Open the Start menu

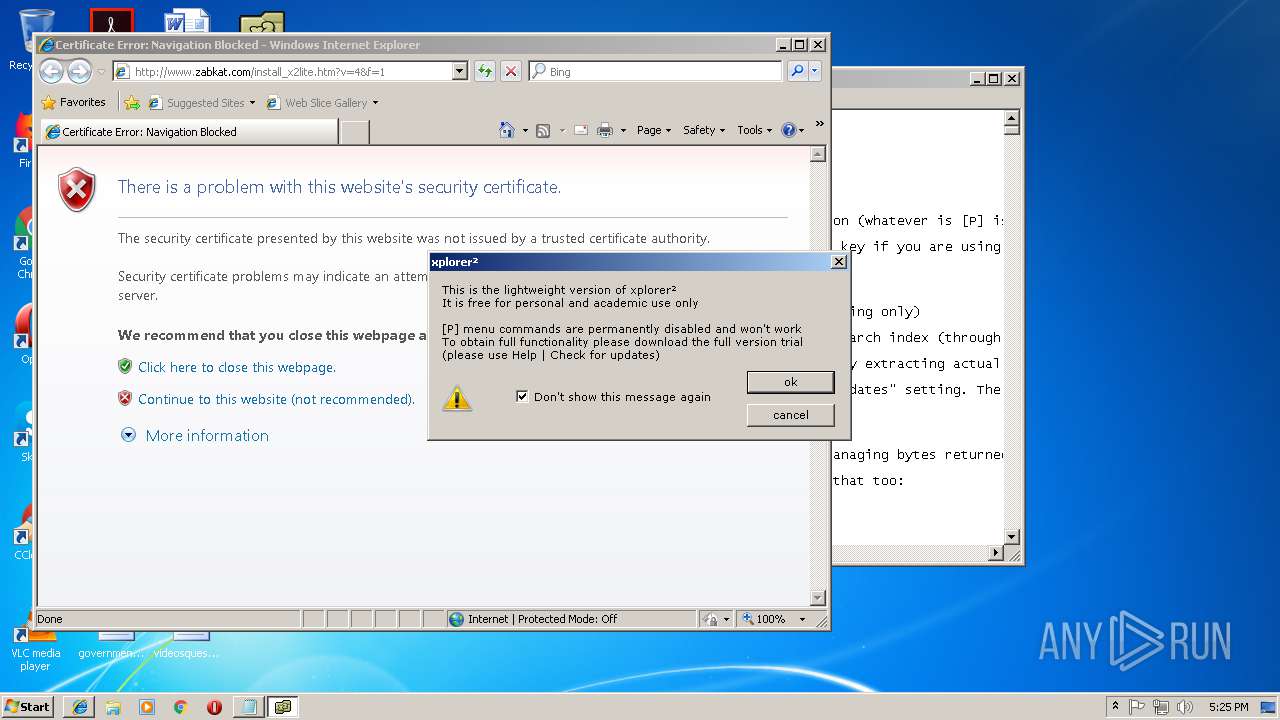pyautogui.click(x=28, y=707)
